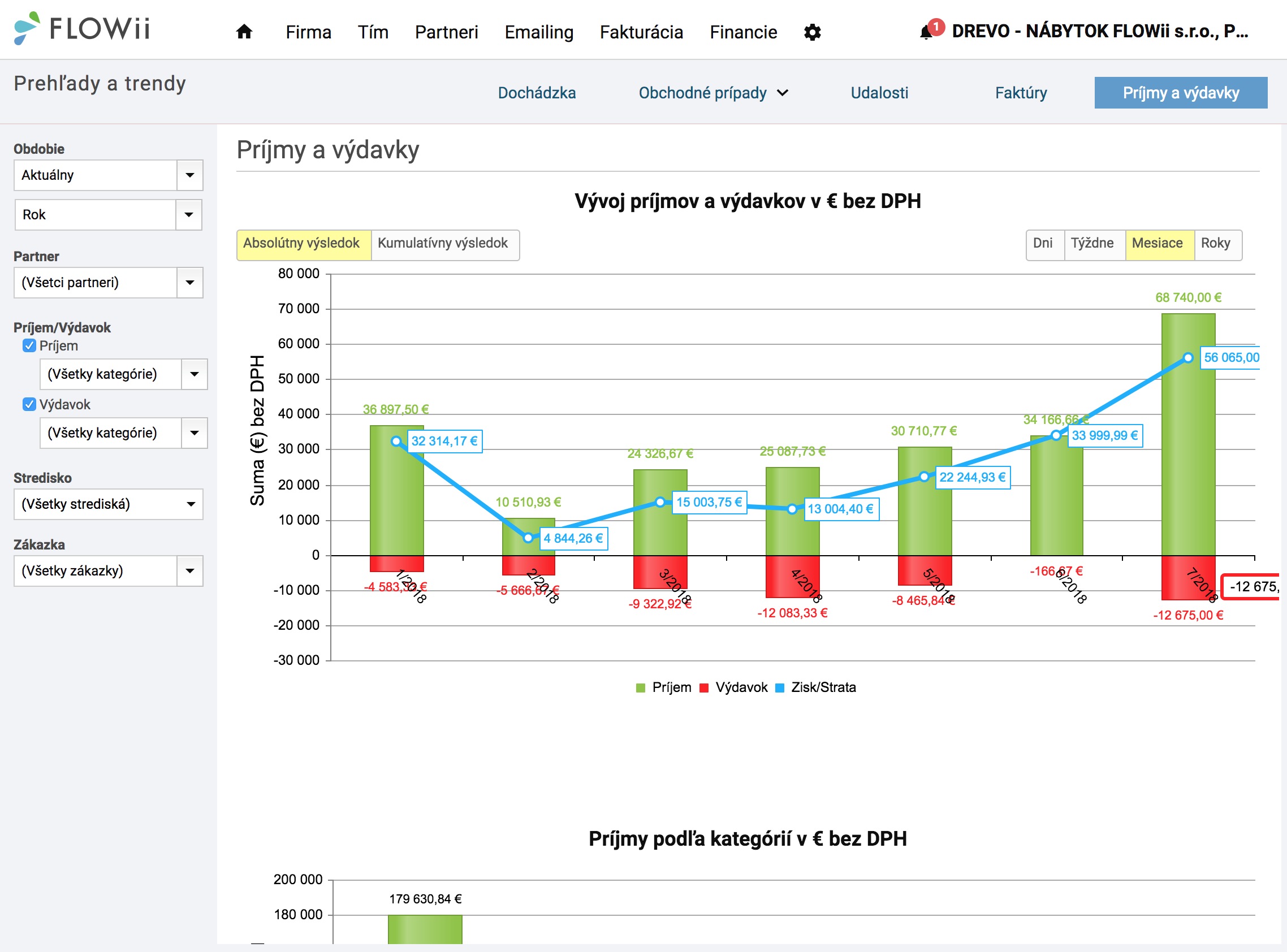
Task: Open the Fakturácia menu
Action: 641,32
